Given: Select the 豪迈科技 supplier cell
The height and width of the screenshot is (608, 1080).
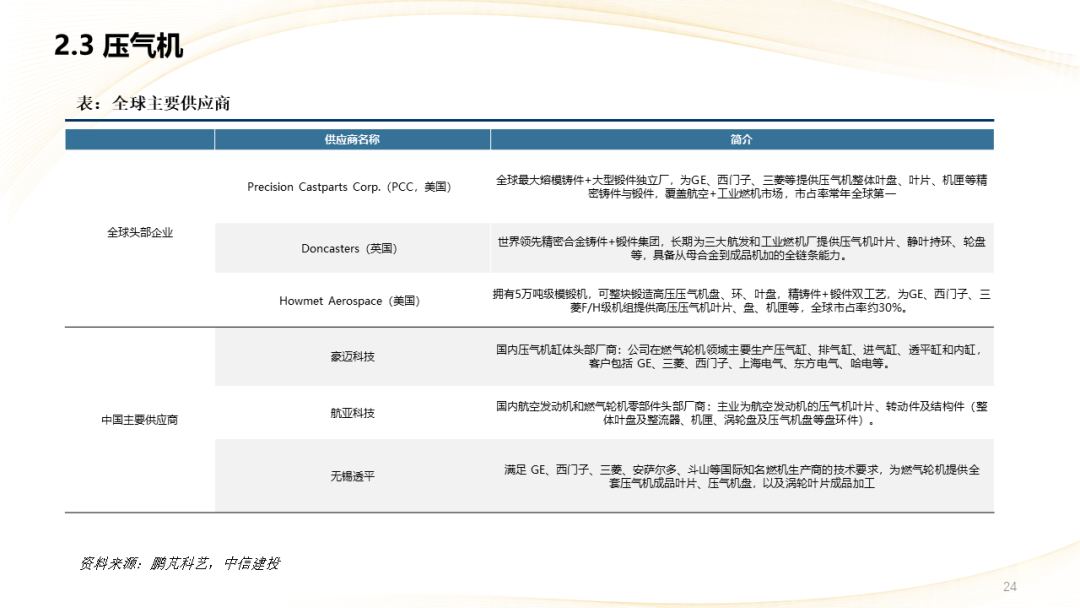Looking at the screenshot, I should click(352, 357).
